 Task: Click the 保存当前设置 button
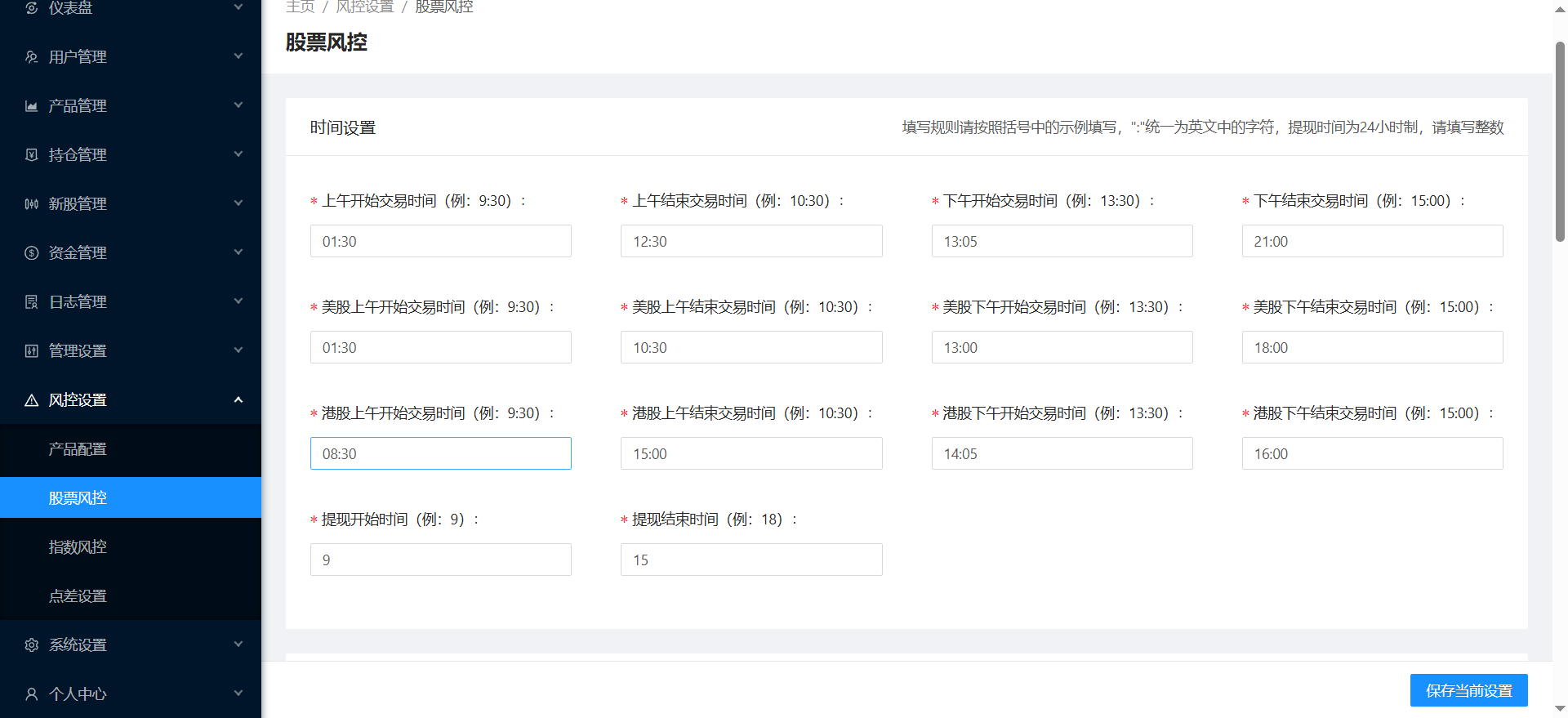pyautogui.click(x=1468, y=690)
